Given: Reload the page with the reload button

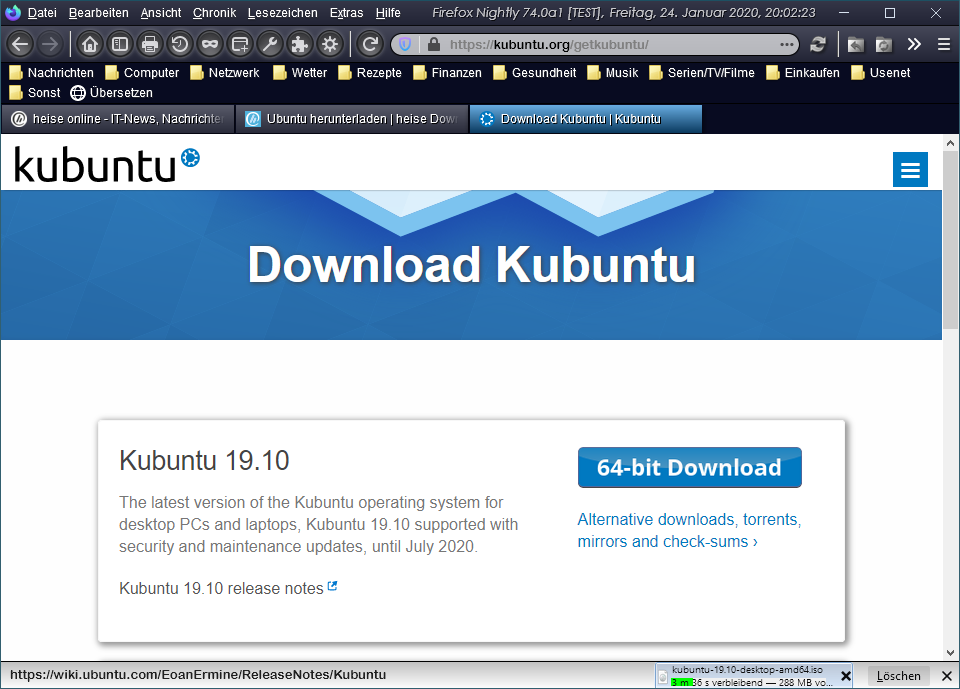Looking at the screenshot, I should (370, 44).
